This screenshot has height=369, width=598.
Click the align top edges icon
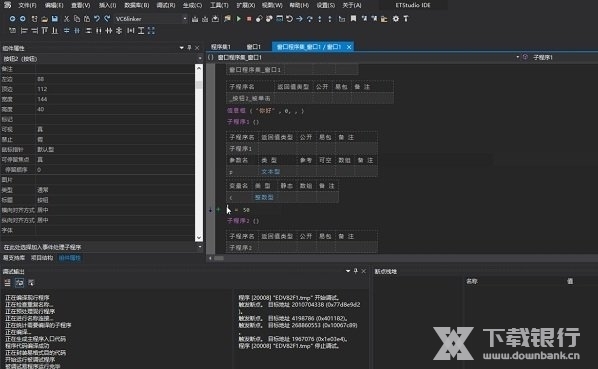pyautogui.click(x=45, y=30)
